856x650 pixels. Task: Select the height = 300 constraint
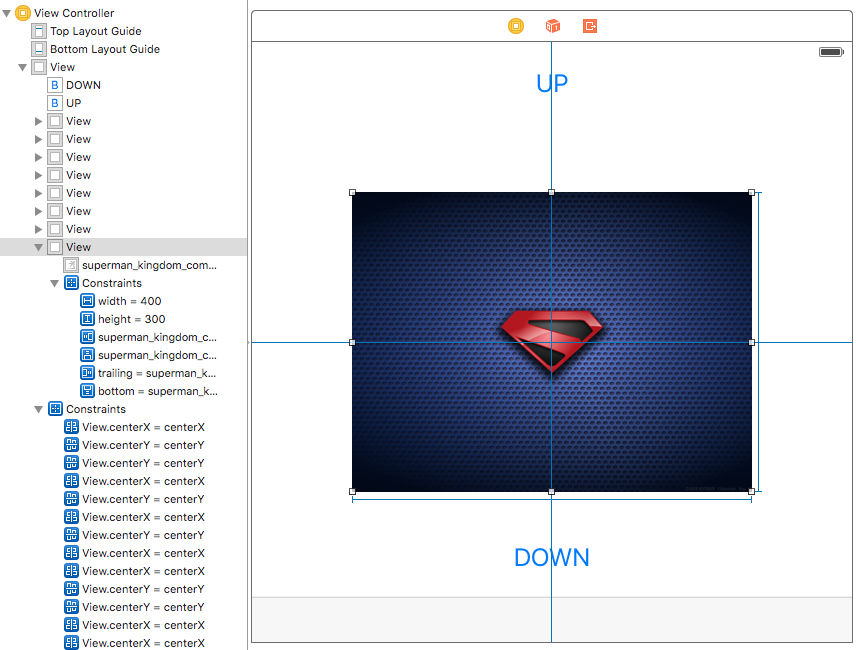[131, 319]
